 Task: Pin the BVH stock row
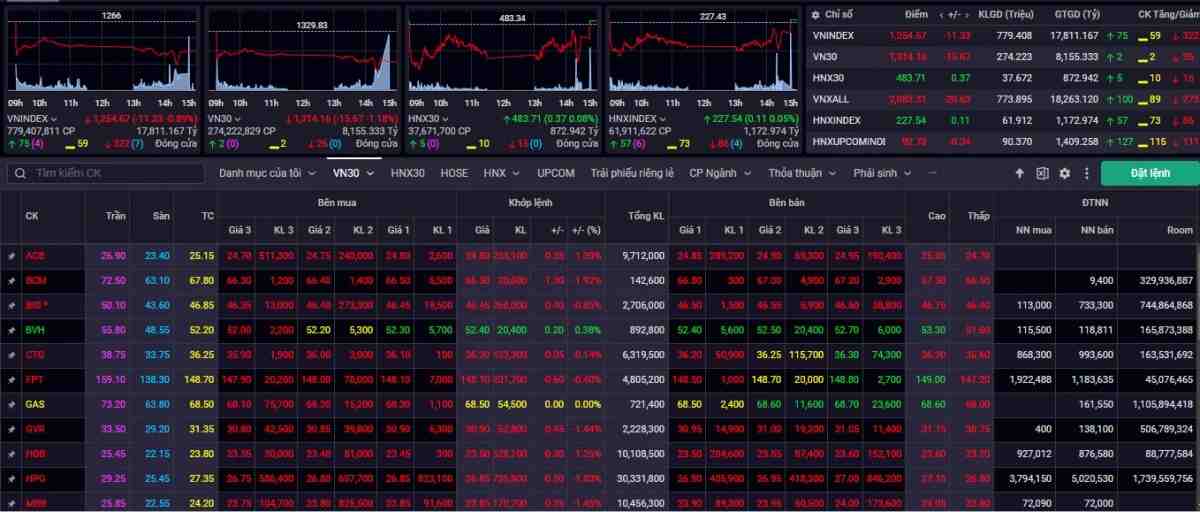pyautogui.click(x=11, y=329)
